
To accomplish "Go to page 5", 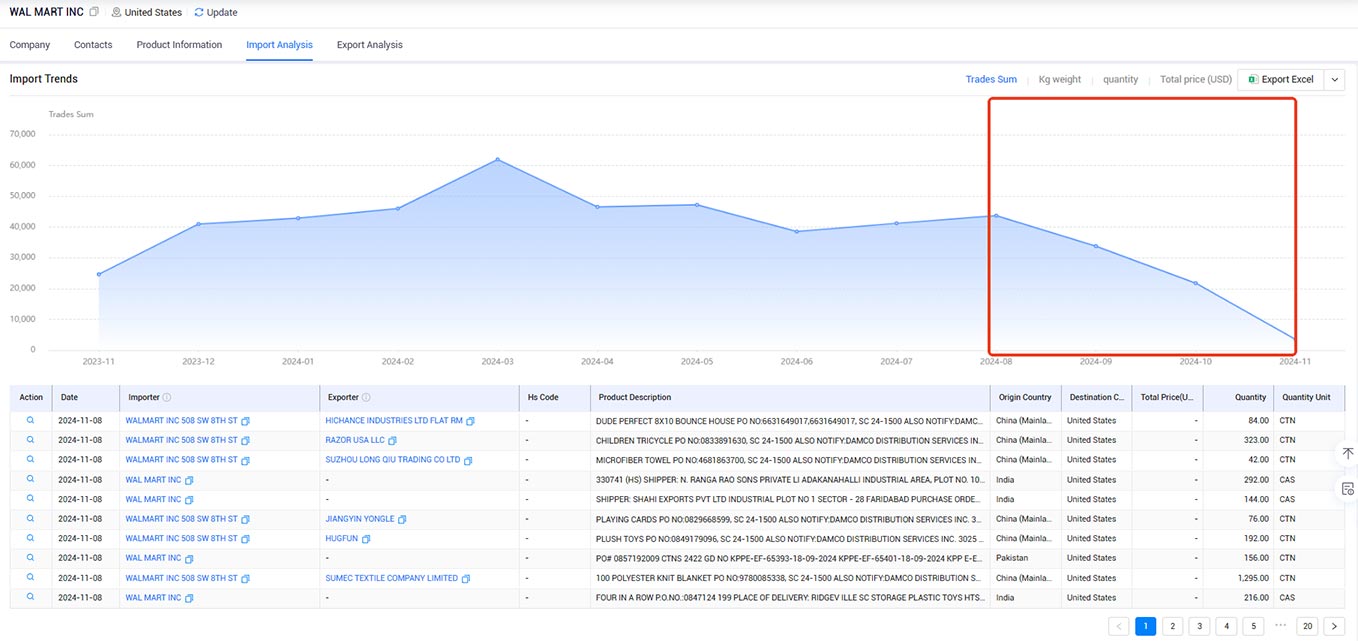I will [1253, 626].
